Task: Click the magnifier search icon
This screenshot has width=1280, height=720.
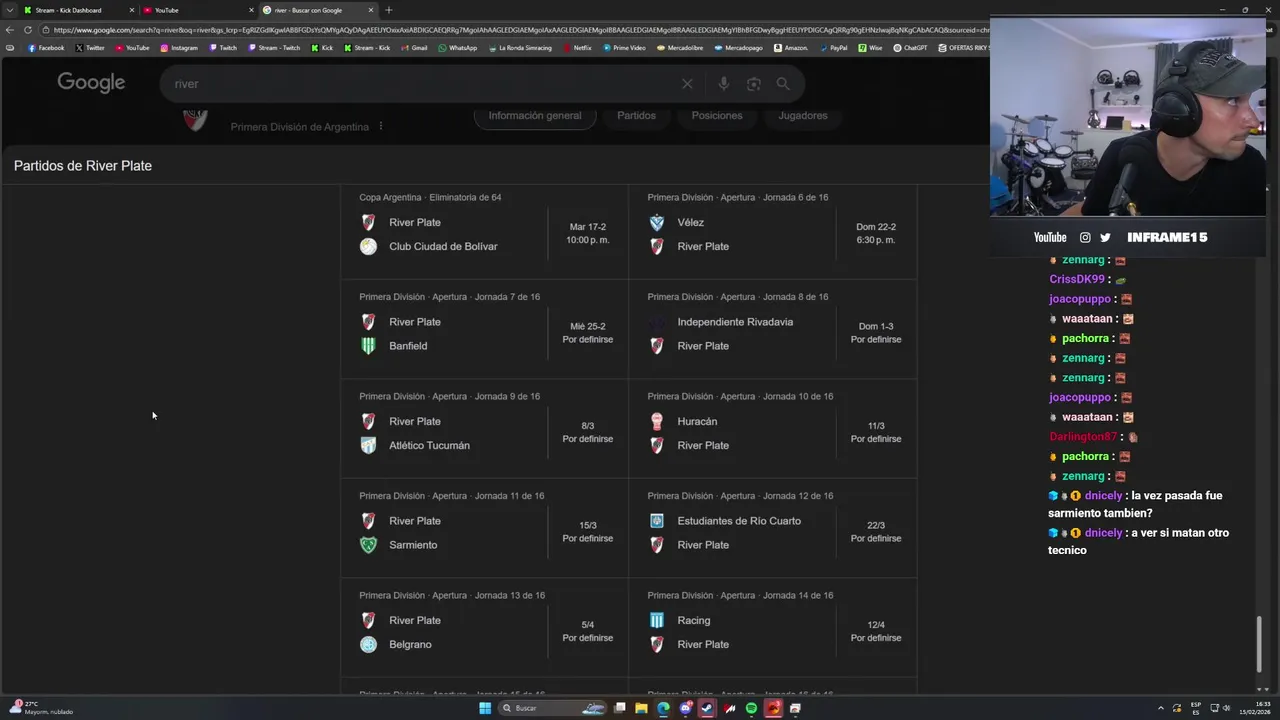Action: 783,84
